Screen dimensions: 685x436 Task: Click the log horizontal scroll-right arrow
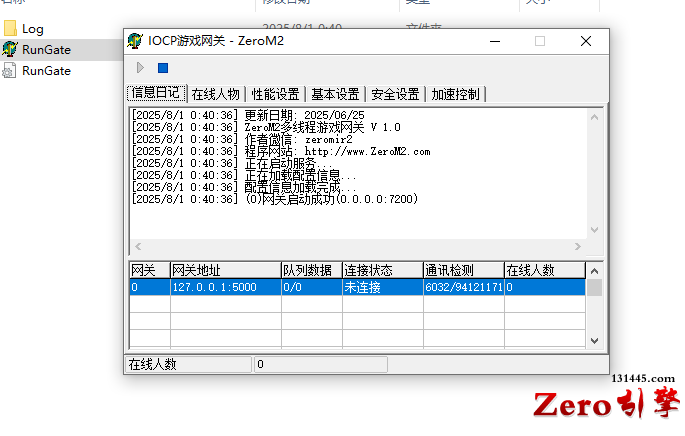pyautogui.click(x=578, y=246)
